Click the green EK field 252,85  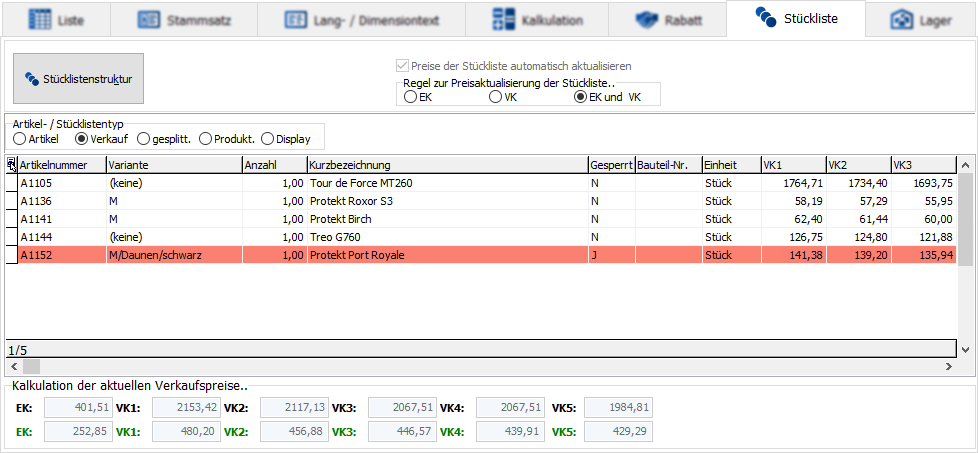(79, 431)
